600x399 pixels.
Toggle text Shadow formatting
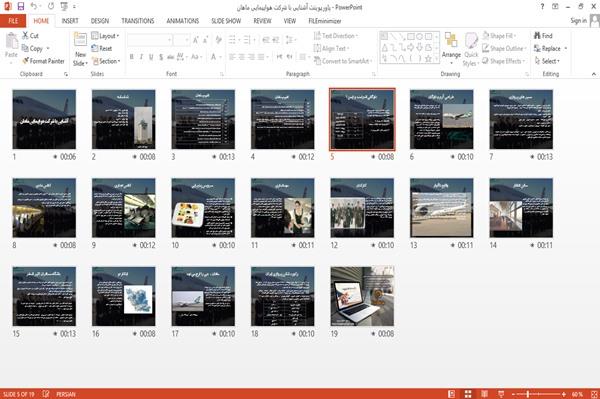tap(161, 57)
